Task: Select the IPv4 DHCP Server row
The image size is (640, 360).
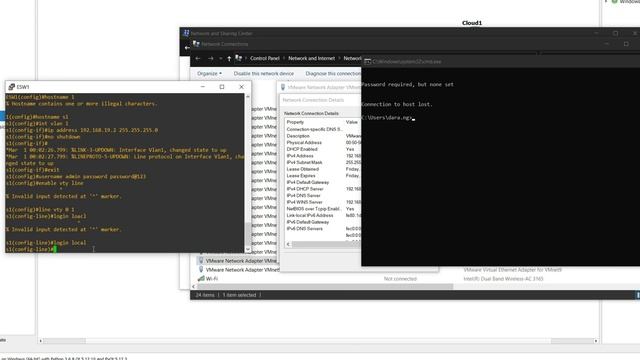Action: [323, 189]
